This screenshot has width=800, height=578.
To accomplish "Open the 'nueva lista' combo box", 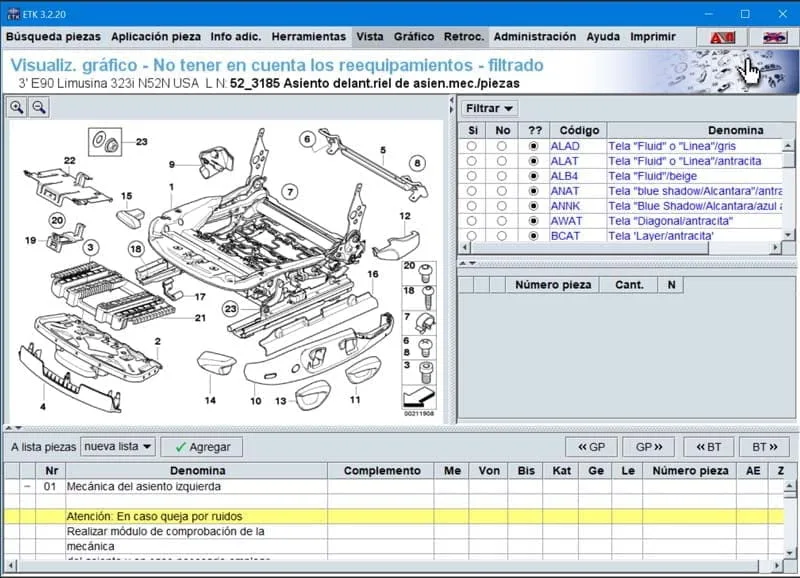I will point(118,447).
